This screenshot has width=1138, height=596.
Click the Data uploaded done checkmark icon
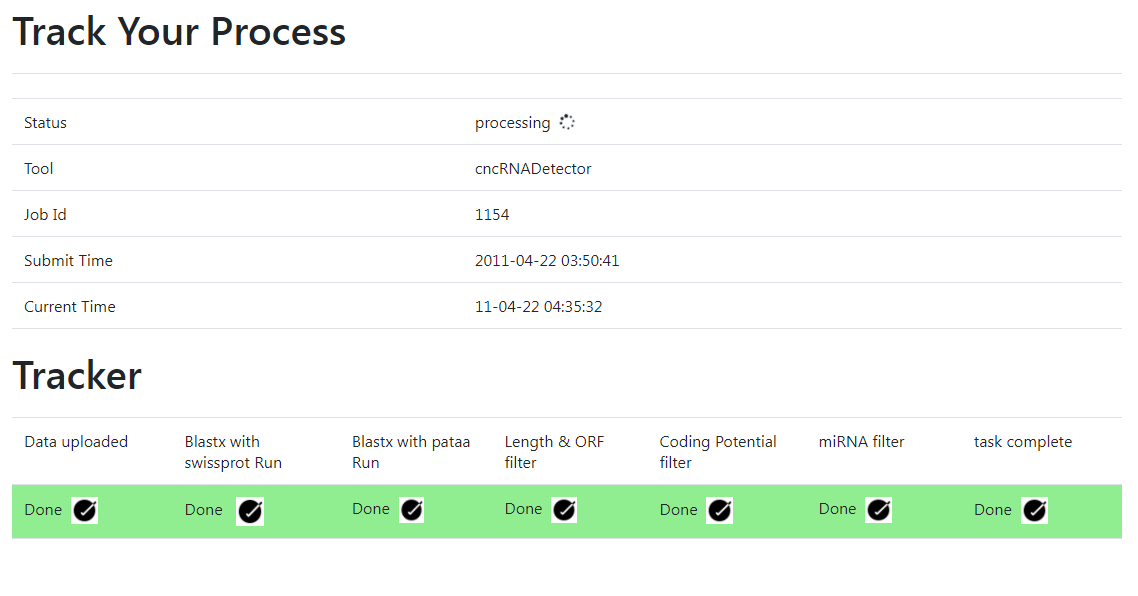(84, 510)
